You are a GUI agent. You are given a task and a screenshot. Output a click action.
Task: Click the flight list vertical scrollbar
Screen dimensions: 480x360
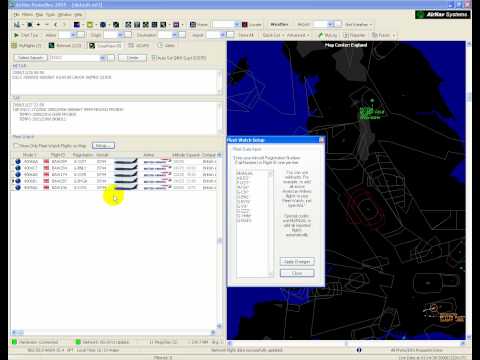(x=219, y=240)
